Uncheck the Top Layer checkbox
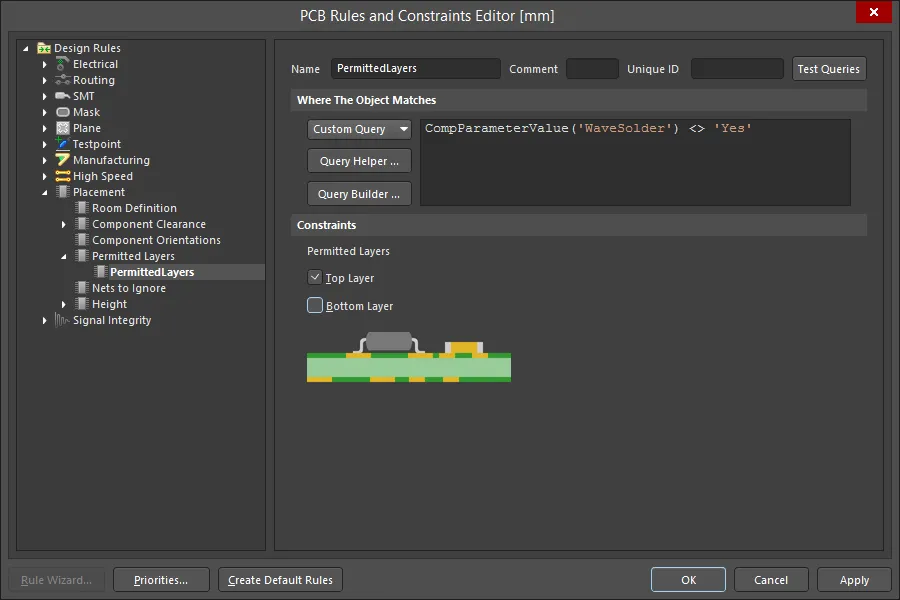Image resolution: width=900 pixels, height=600 pixels. [x=315, y=278]
